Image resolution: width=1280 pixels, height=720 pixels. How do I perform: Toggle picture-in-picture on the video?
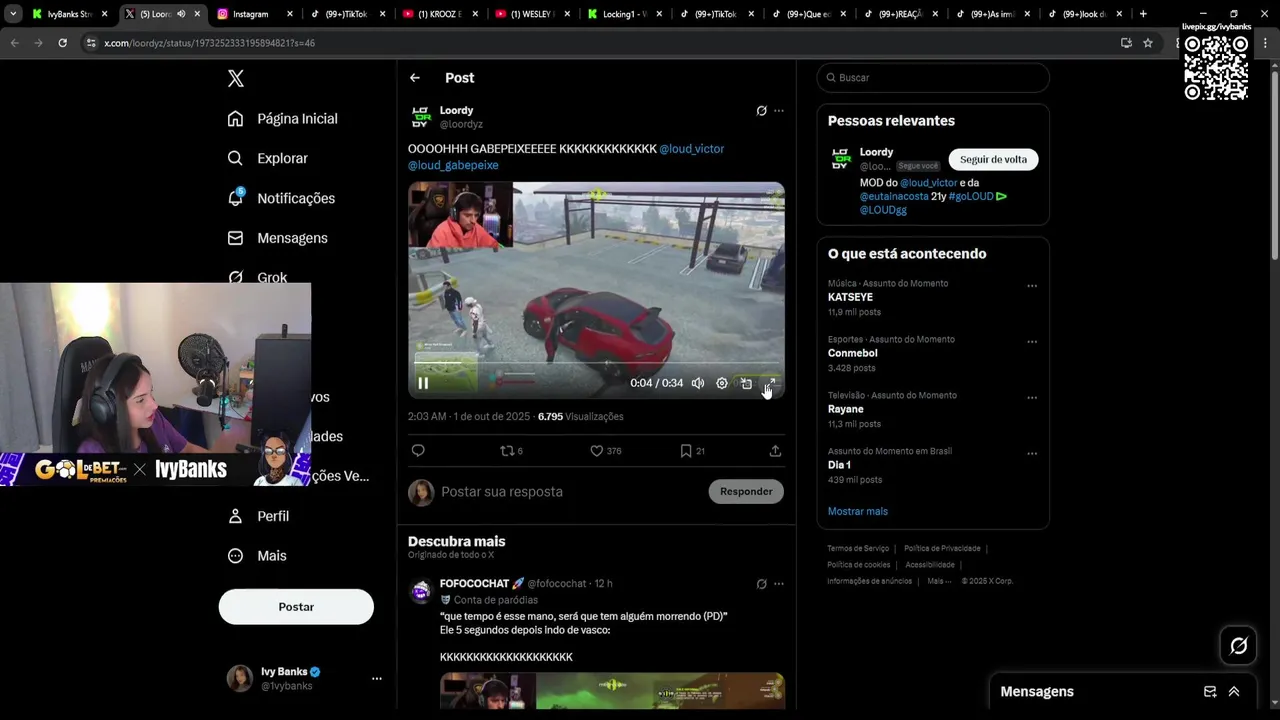click(x=746, y=383)
